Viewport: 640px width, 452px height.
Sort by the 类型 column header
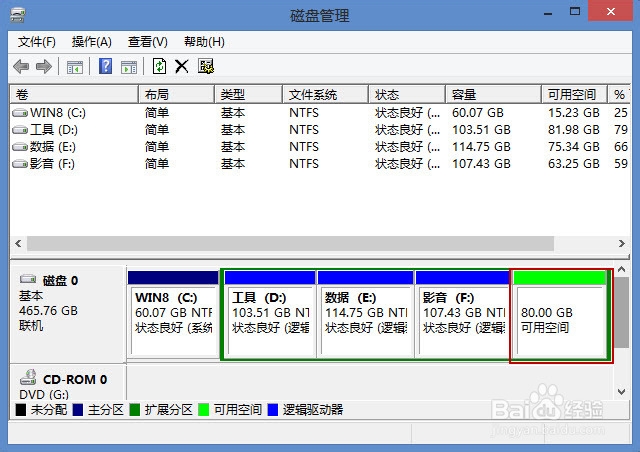(248, 95)
